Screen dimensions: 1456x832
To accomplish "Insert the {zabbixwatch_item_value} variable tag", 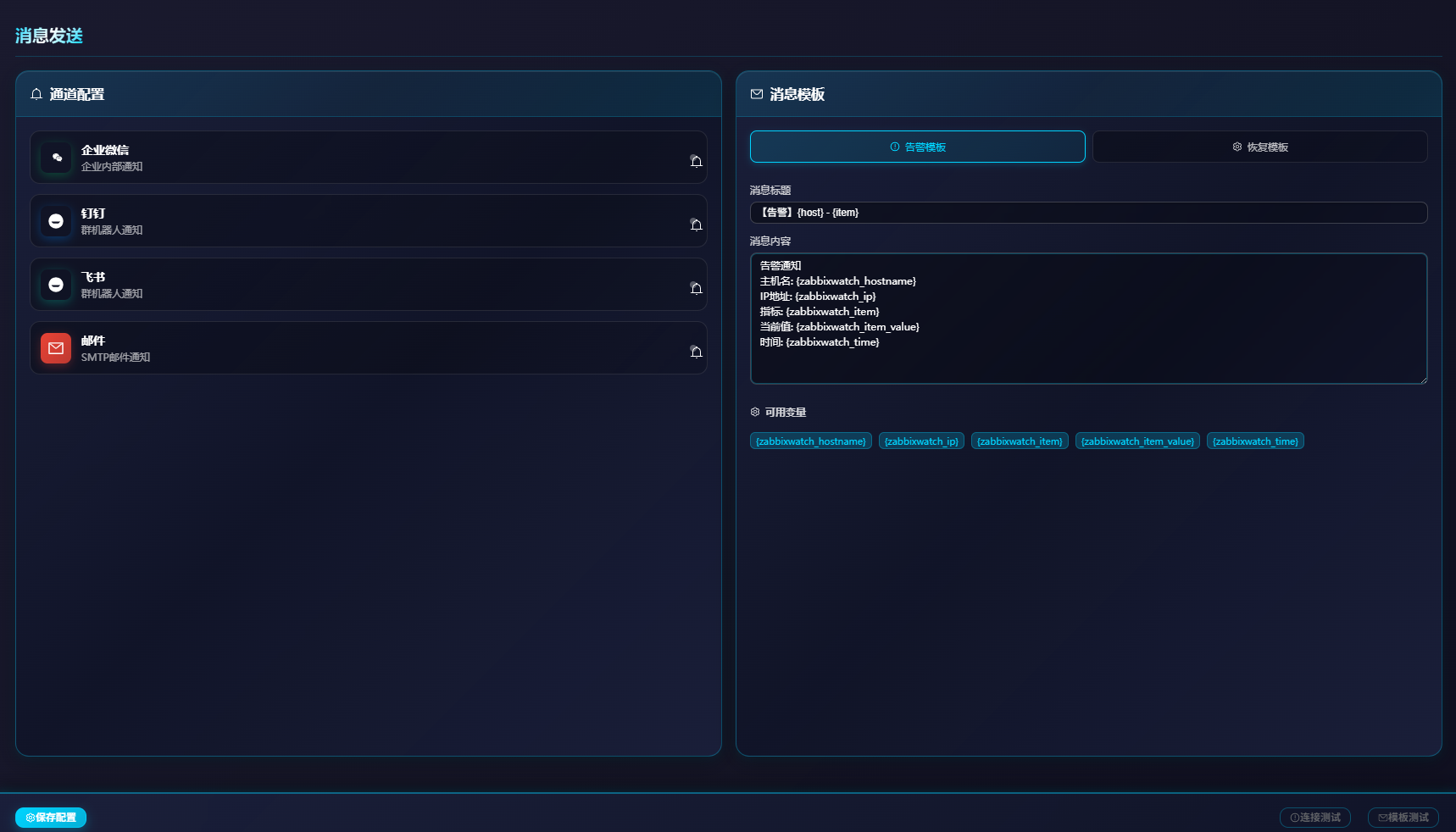I will [1137, 441].
